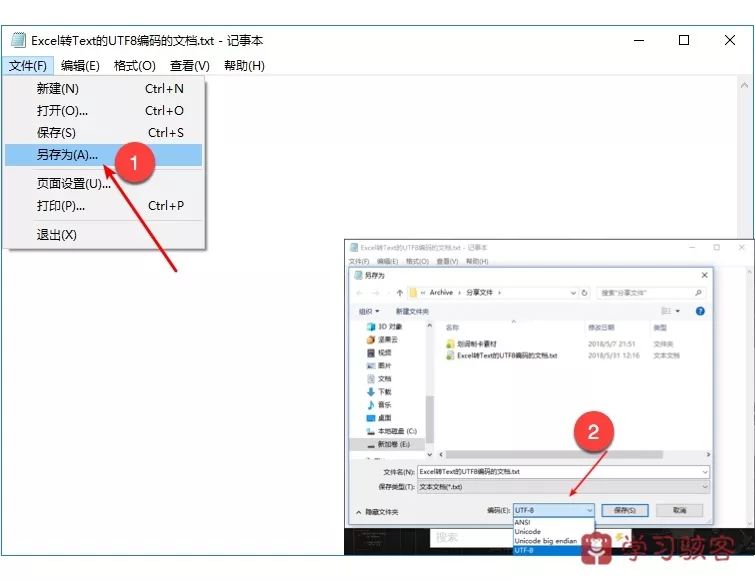This screenshot has height=581, width=755.
Task: Click the 新建文件夹 button
Action: click(412, 311)
